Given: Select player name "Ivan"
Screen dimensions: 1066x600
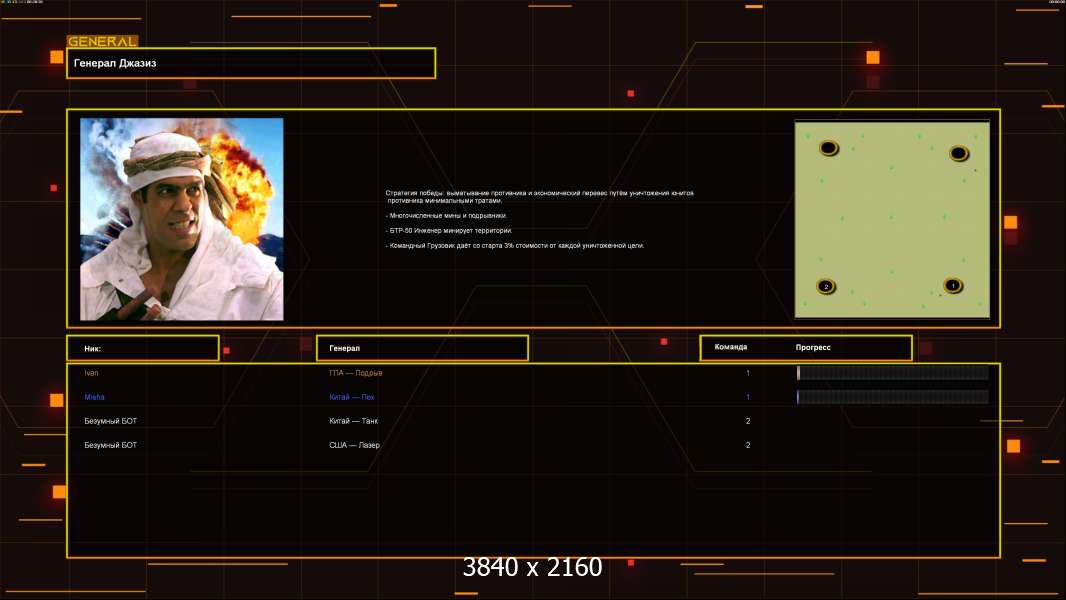Looking at the screenshot, I should (x=91, y=373).
